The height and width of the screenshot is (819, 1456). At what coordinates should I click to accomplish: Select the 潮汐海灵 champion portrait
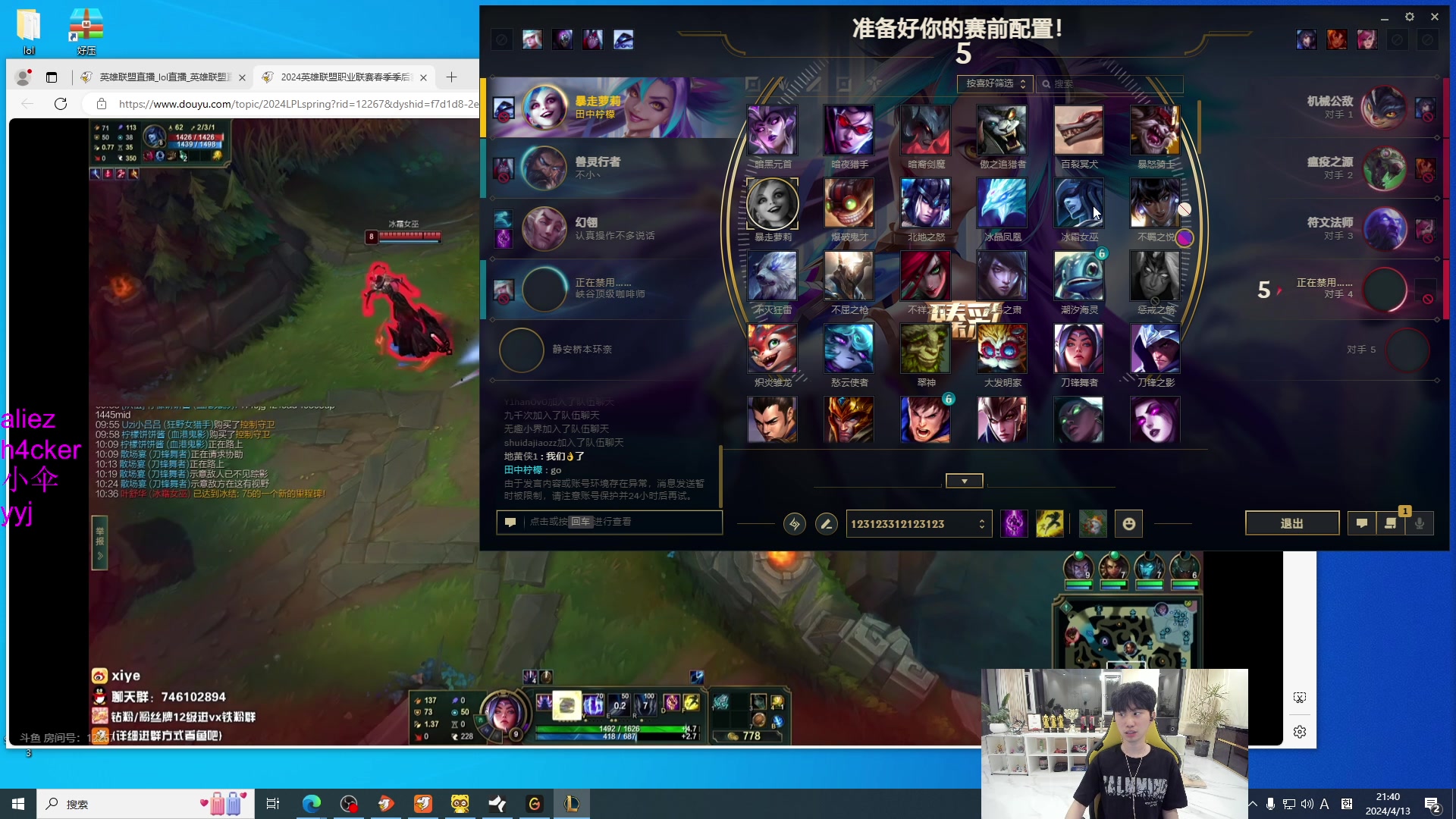click(1078, 276)
